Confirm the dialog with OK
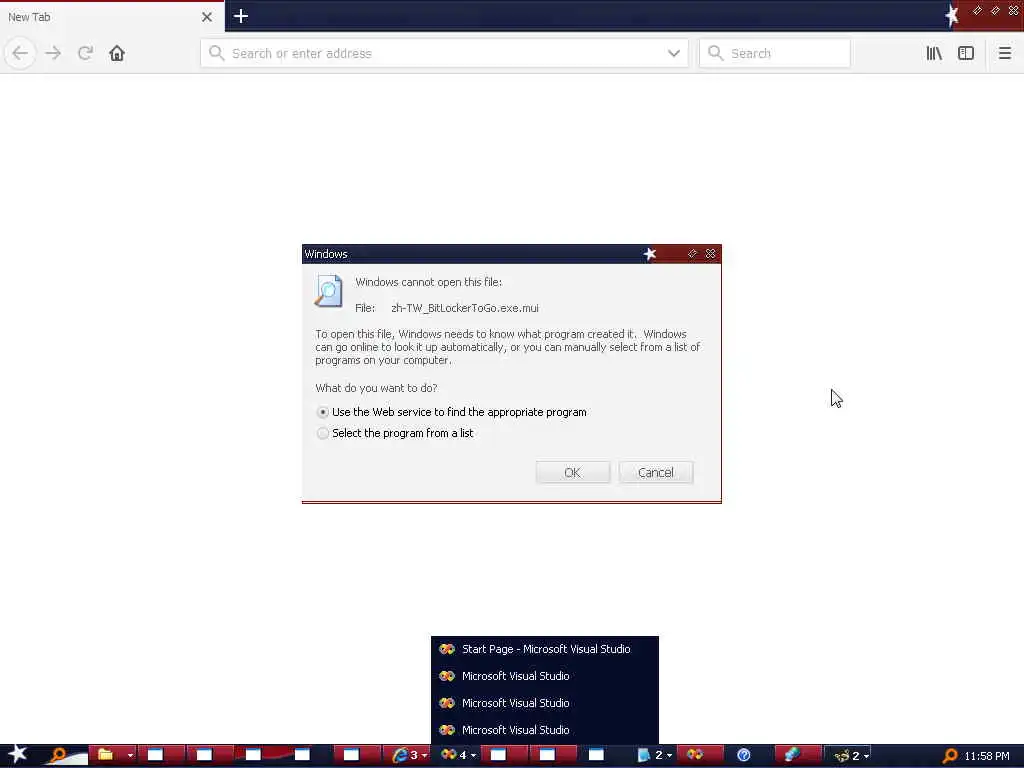The height and width of the screenshot is (768, 1024). coord(573,472)
